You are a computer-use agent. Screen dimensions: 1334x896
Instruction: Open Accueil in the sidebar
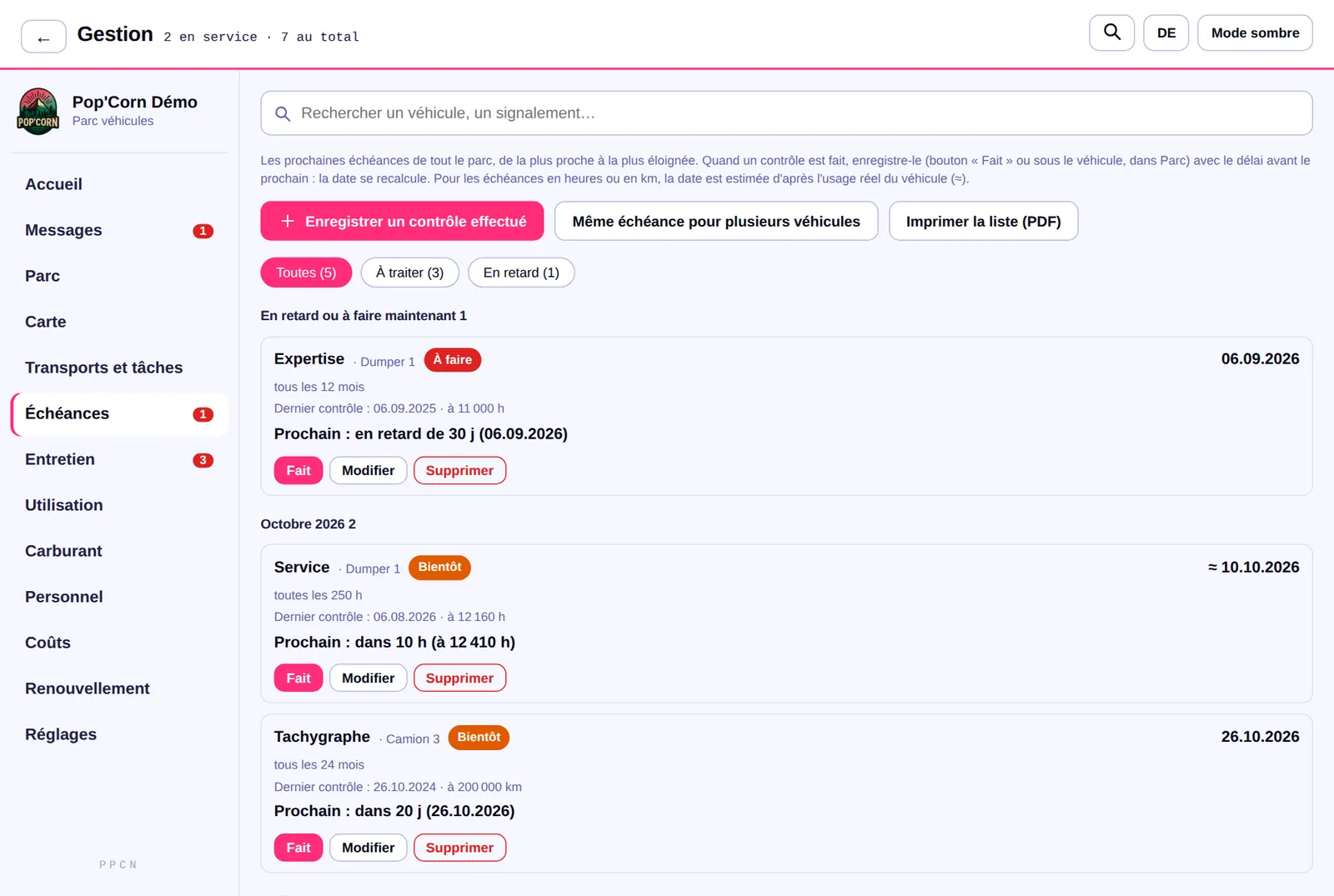[x=119, y=184]
